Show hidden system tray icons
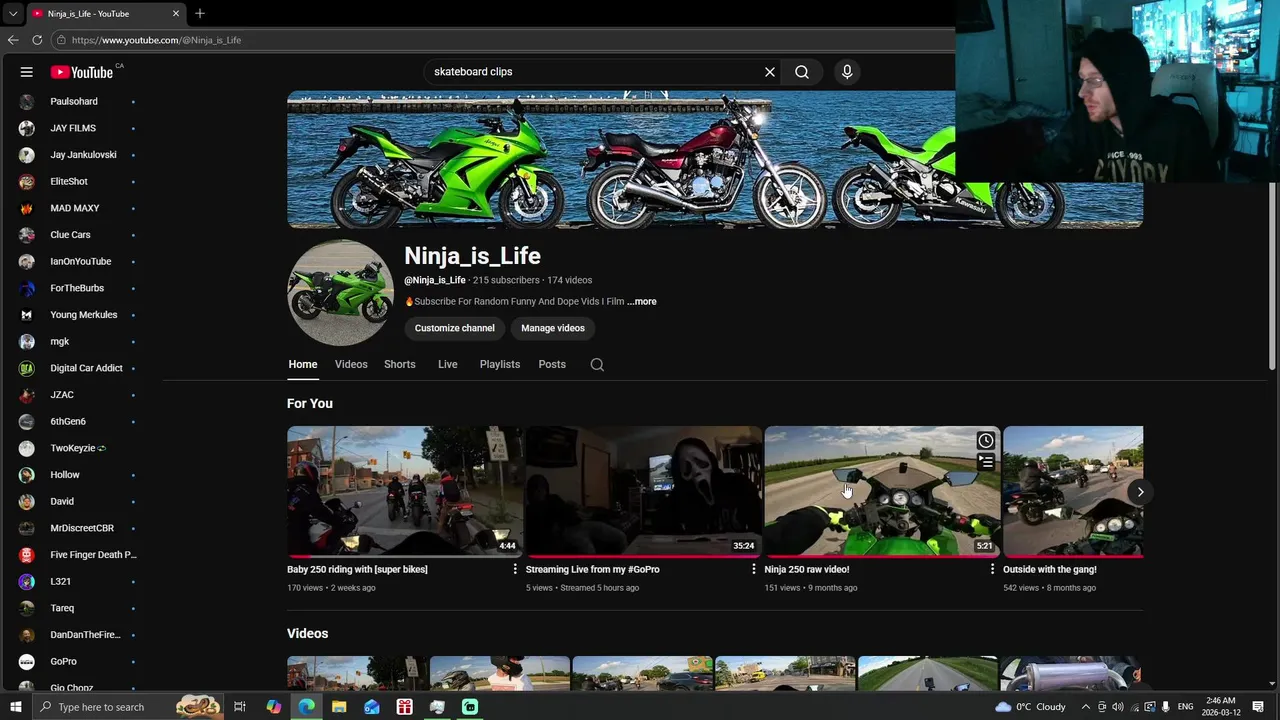This screenshot has height=720, width=1280. pos(1085,707)
